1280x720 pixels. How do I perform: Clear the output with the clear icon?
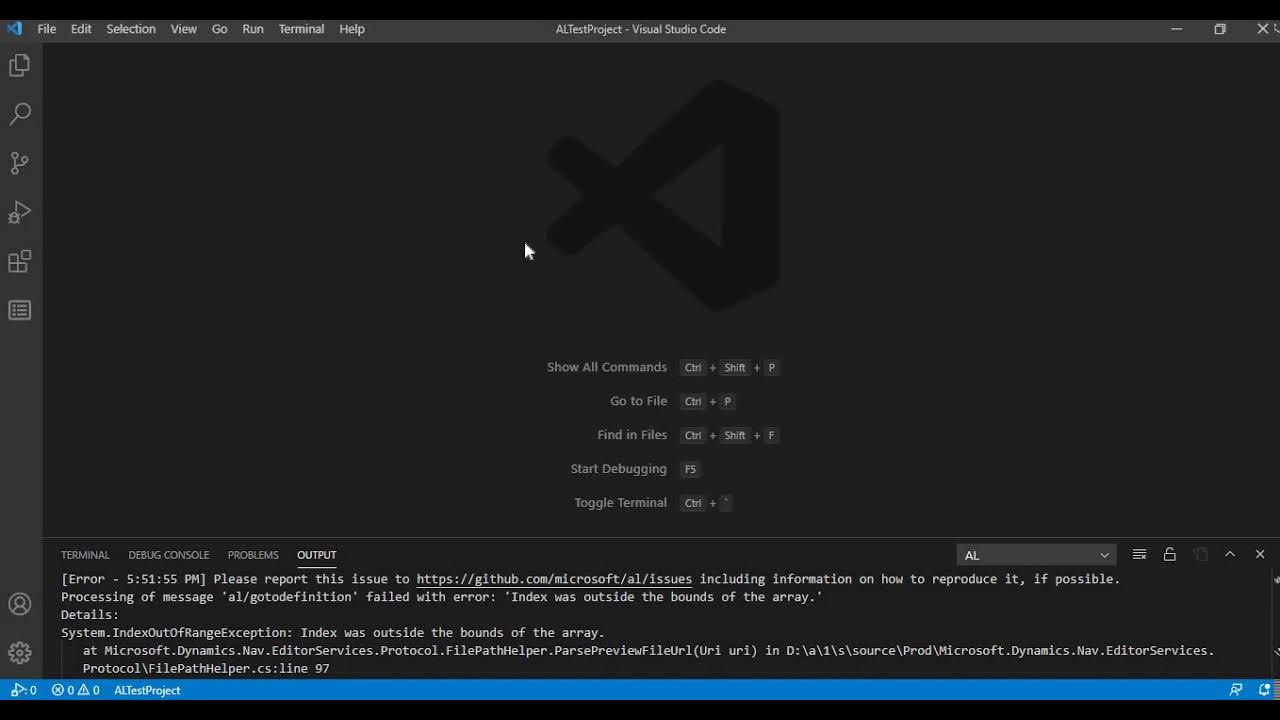1139,554
